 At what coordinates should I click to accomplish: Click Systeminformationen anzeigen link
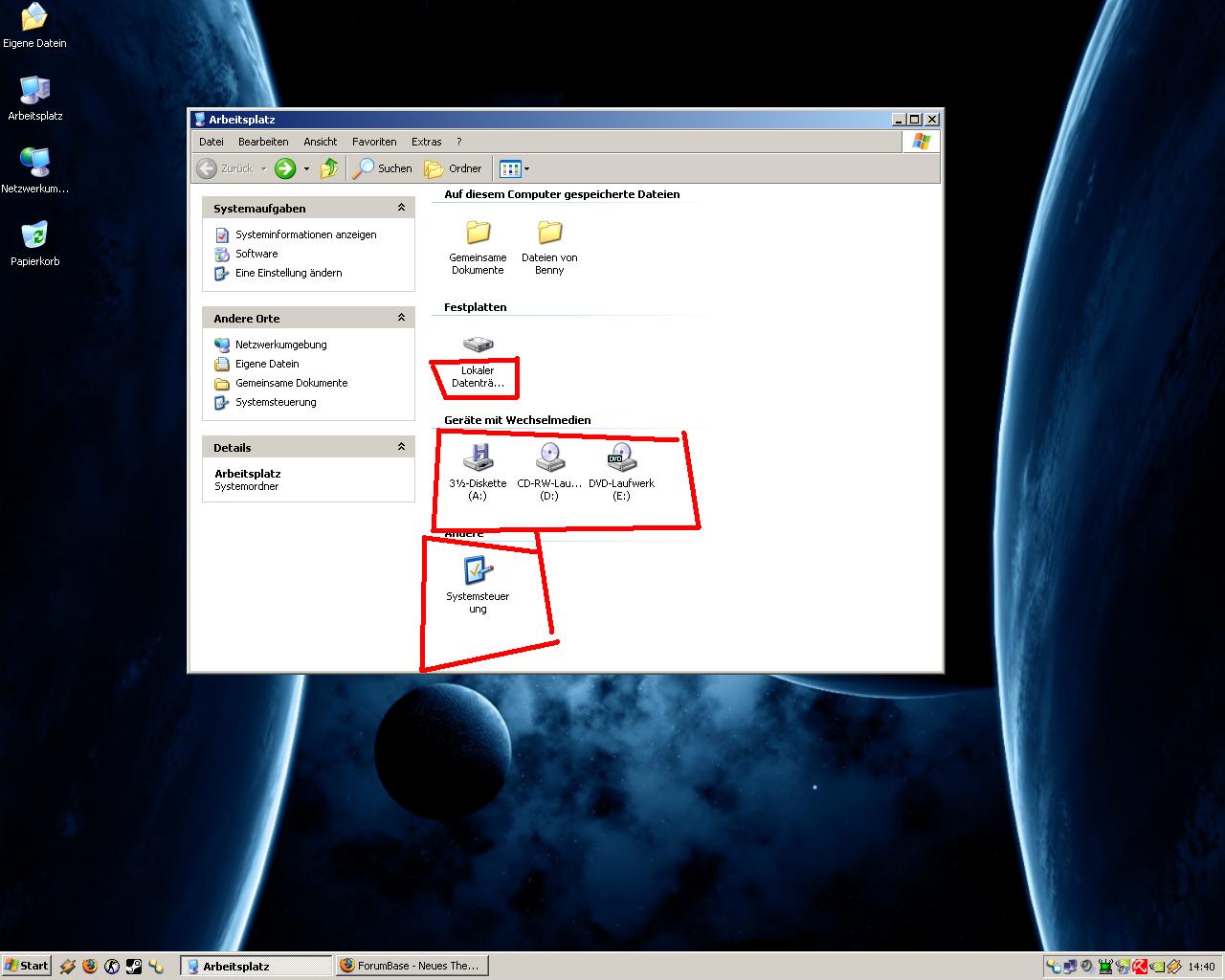click(305, 234)
